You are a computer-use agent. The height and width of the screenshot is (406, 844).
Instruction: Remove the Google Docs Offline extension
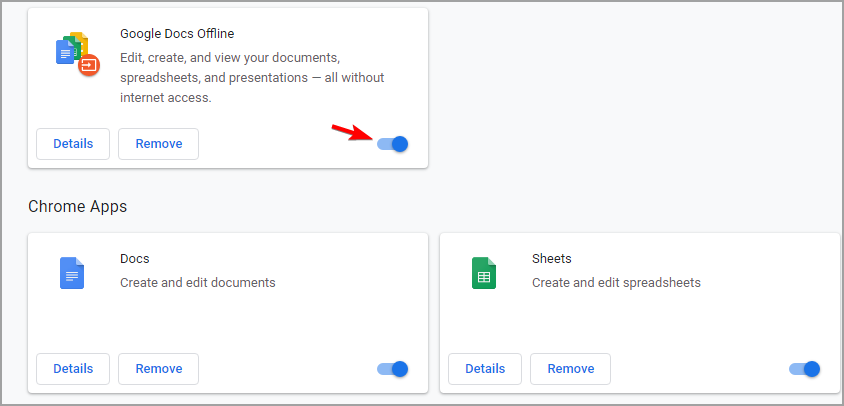pos(159,144)
